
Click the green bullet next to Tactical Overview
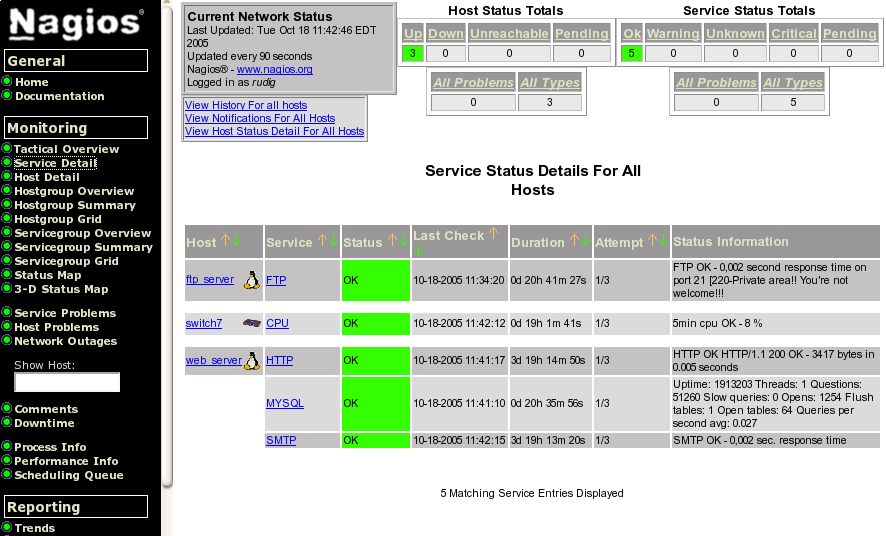pos(7,148)
